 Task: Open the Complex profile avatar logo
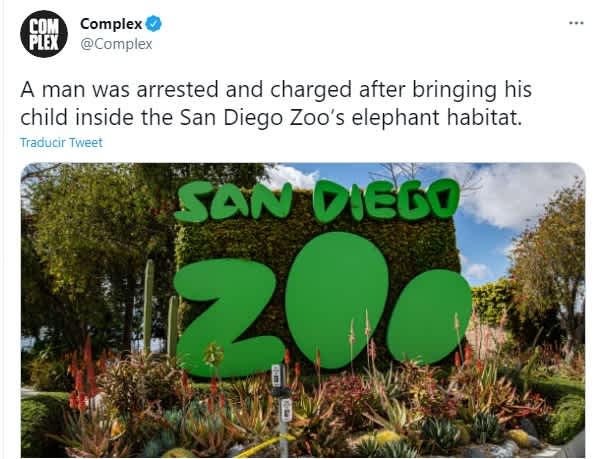pyautogui.click(x=44, y=34)
